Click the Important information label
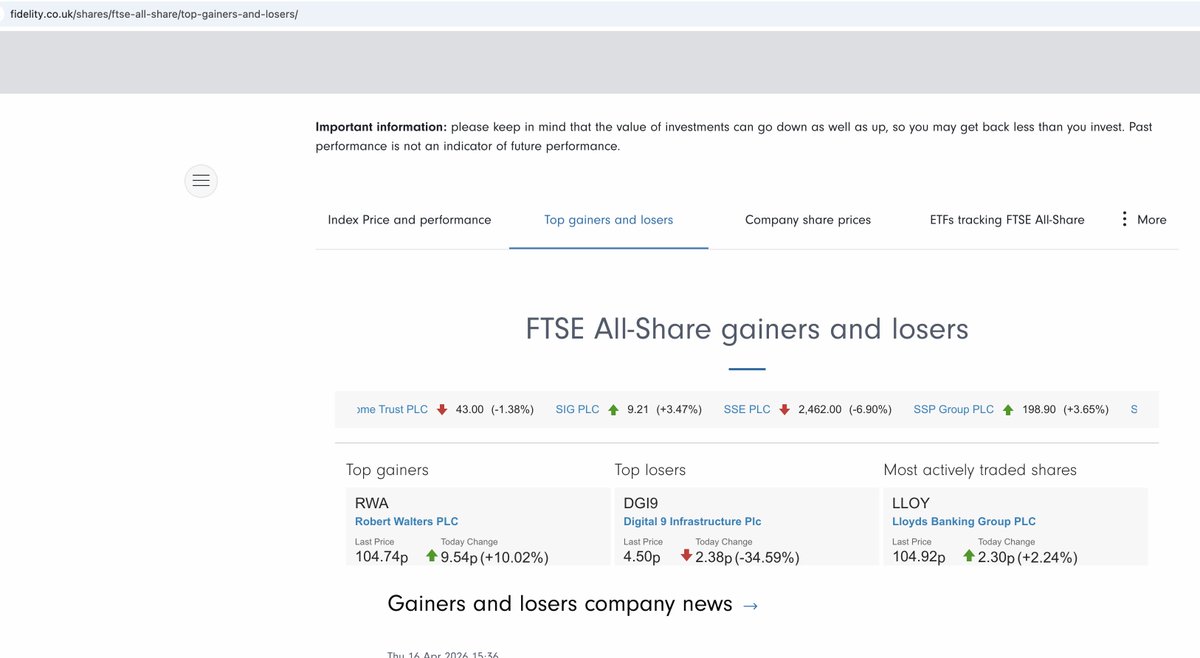Image resolution: width=1200 pixels, height=658 pixels. click(x=381, y=127)
